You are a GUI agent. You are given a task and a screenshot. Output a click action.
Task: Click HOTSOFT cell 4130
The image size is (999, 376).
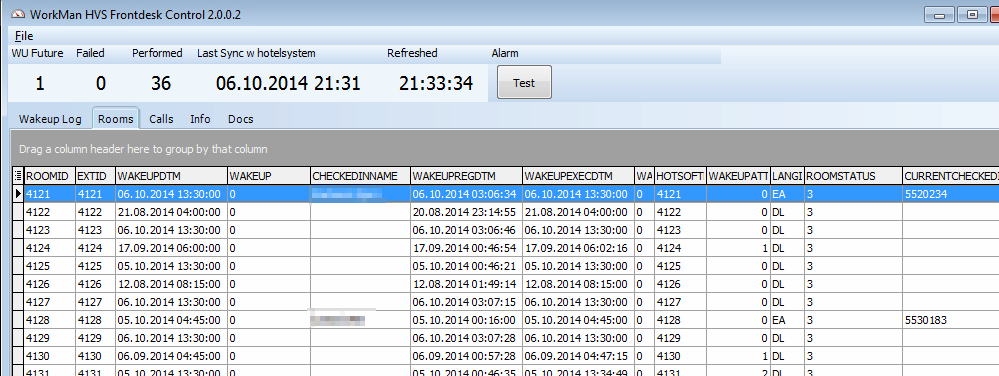click(x=680, y=356)
